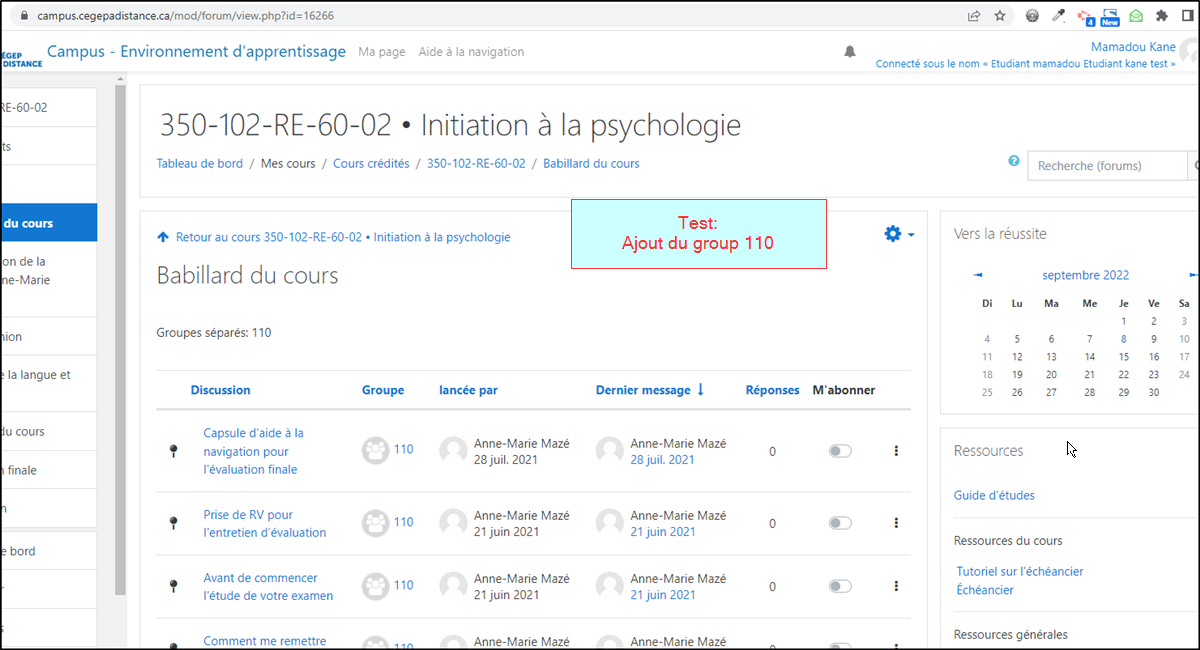Click the search forums help icon

(x=1014, y=162)
